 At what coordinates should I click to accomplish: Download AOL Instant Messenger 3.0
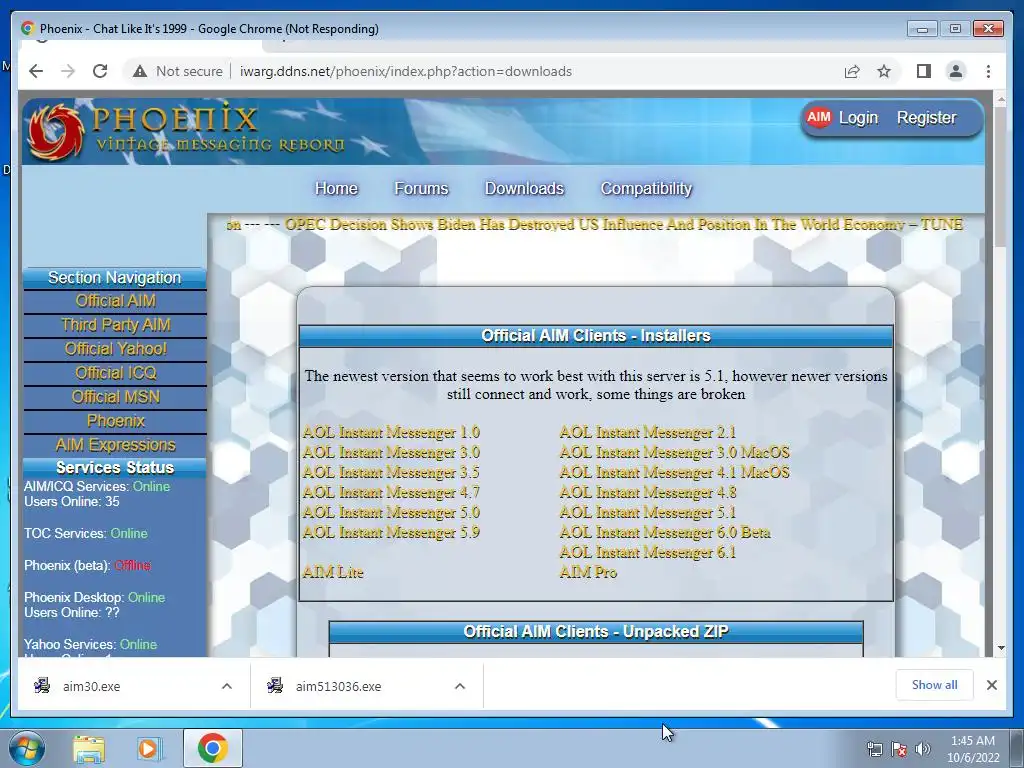pyautogui.click(x=391, y=453)
